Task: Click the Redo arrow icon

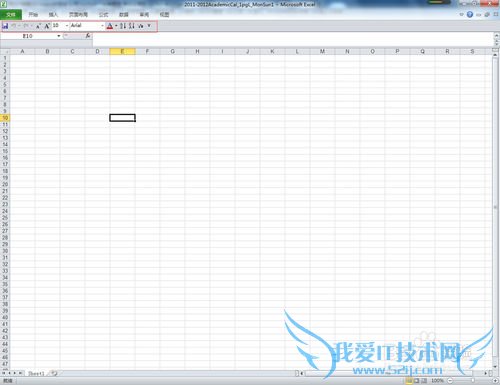Action: point(26,26)
